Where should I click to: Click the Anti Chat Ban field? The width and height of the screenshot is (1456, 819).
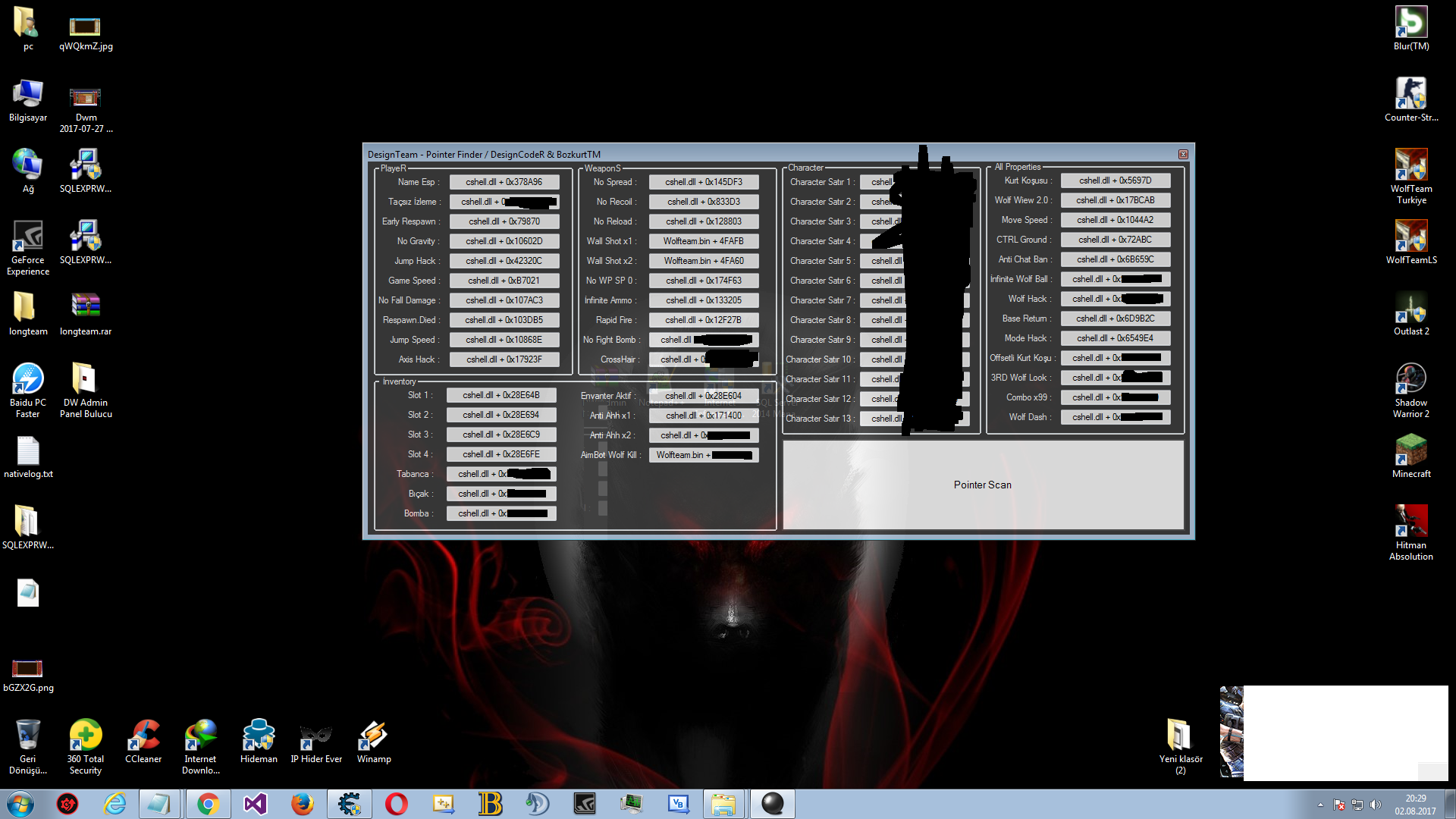coord(1116,259)
